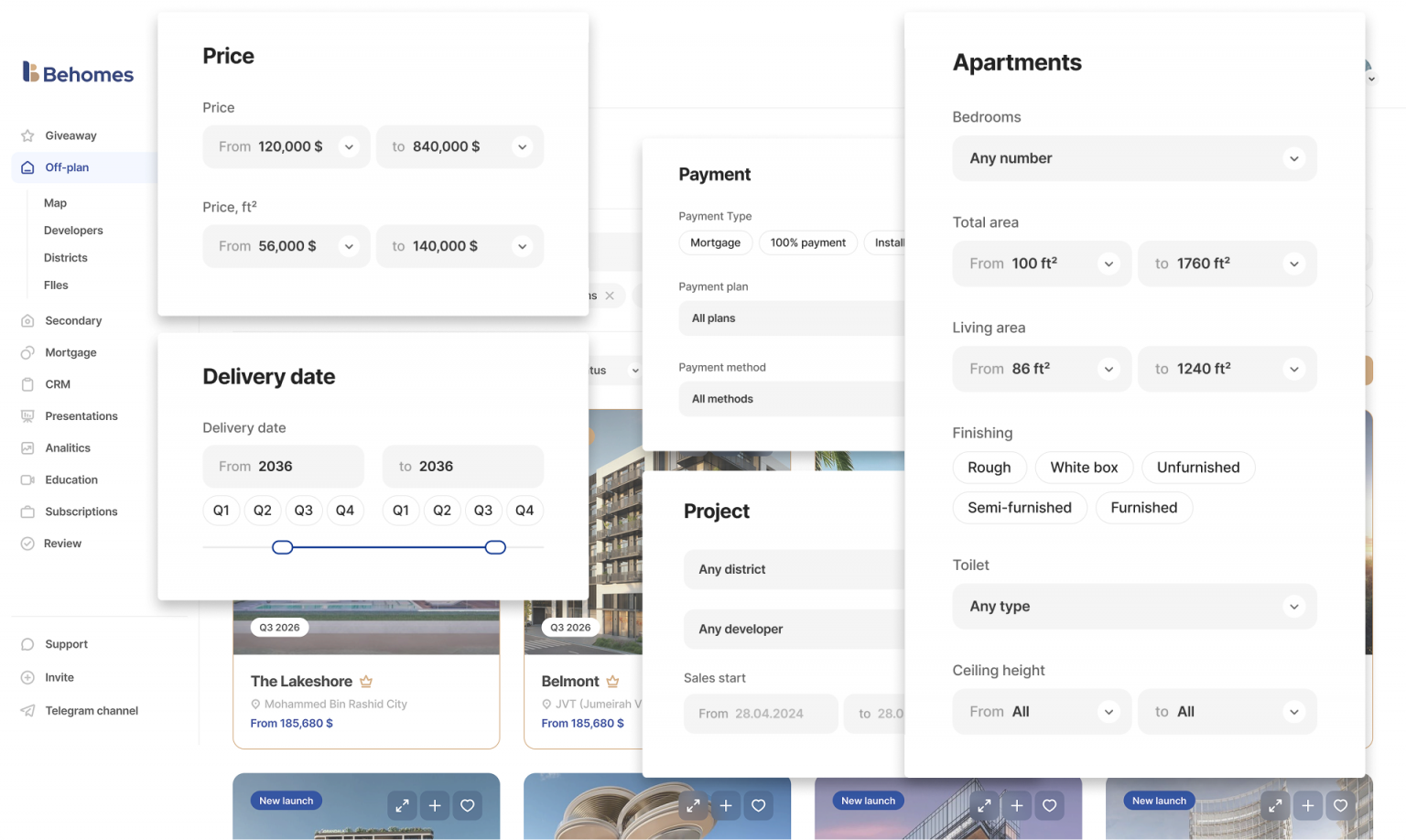Image resolution: width=1406 pixels, height=840 pixels.
Task: Click the Behomes logo
Action: tap(77, 72)
